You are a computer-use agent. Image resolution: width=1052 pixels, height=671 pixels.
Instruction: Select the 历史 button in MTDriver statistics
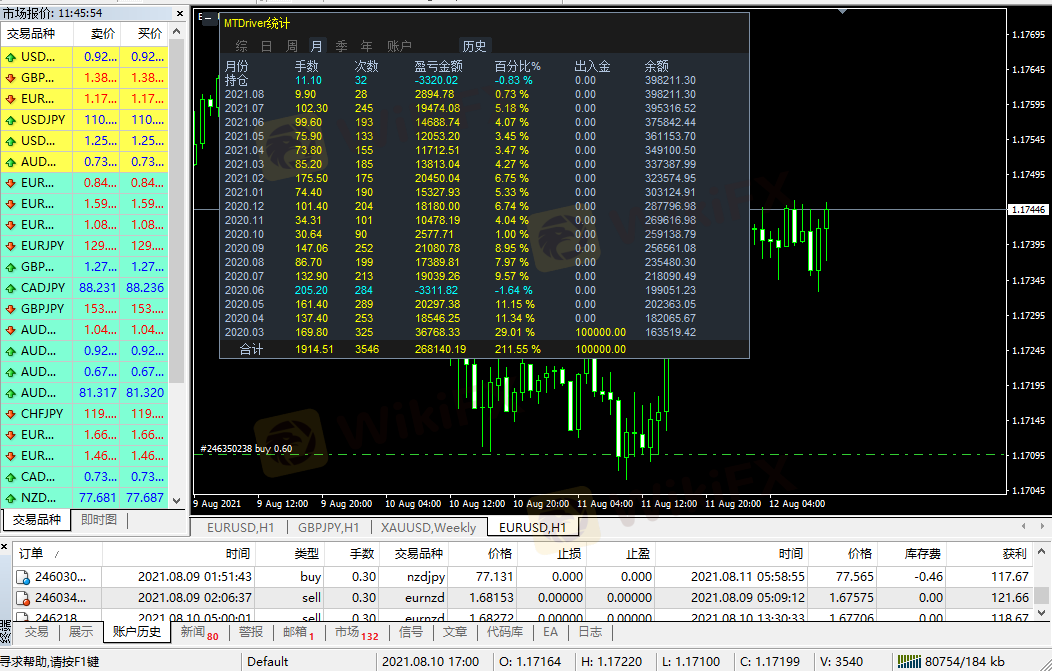click(474, 46)
